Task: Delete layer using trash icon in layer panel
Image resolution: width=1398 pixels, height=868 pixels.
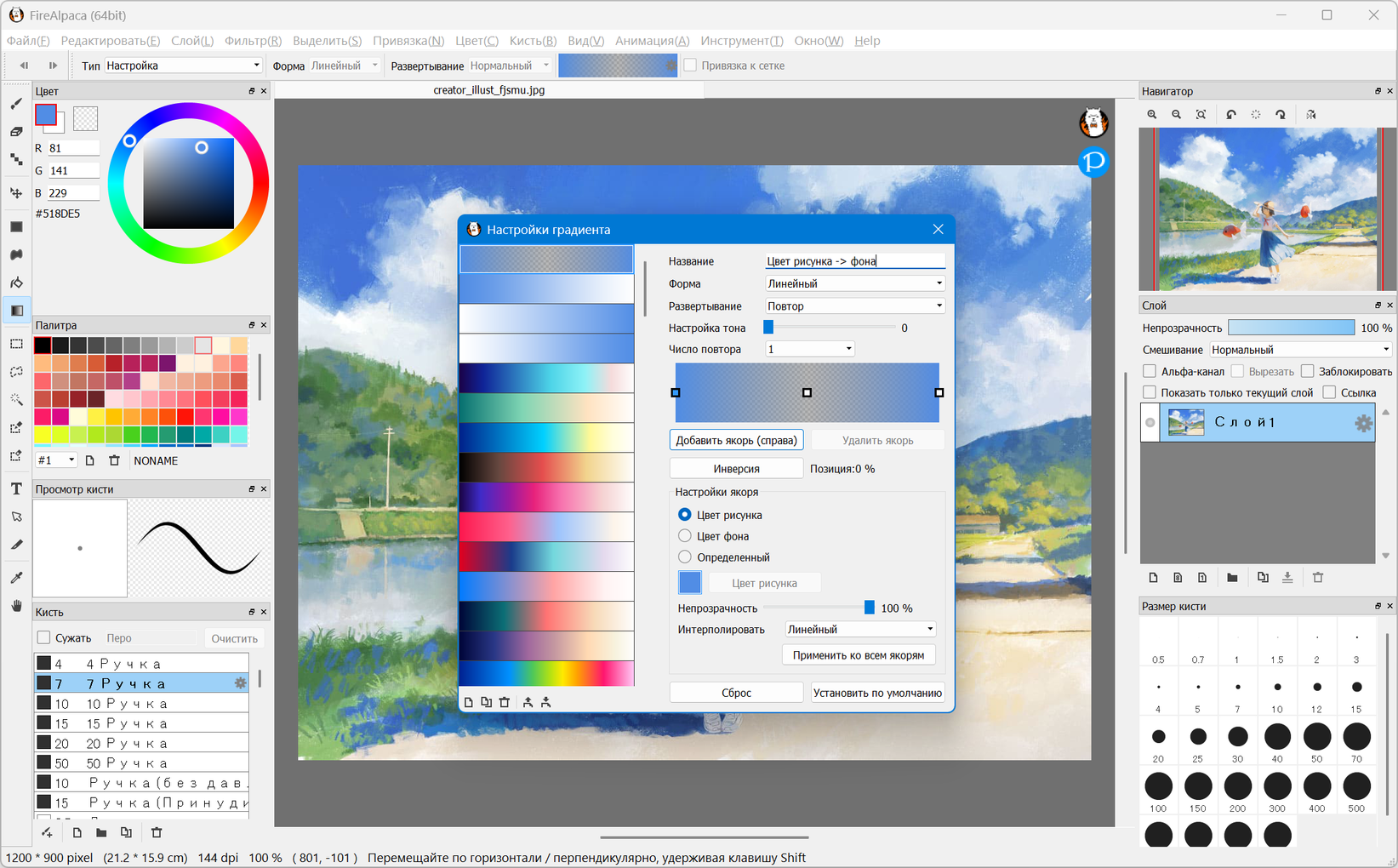Action: (1318, 578)
